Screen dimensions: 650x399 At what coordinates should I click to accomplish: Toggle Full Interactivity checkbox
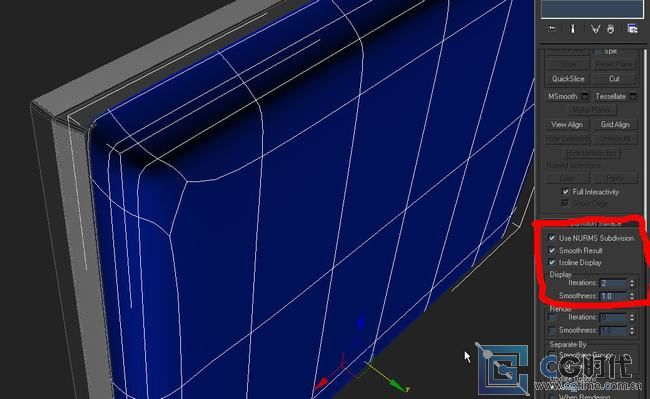[565, 192]
